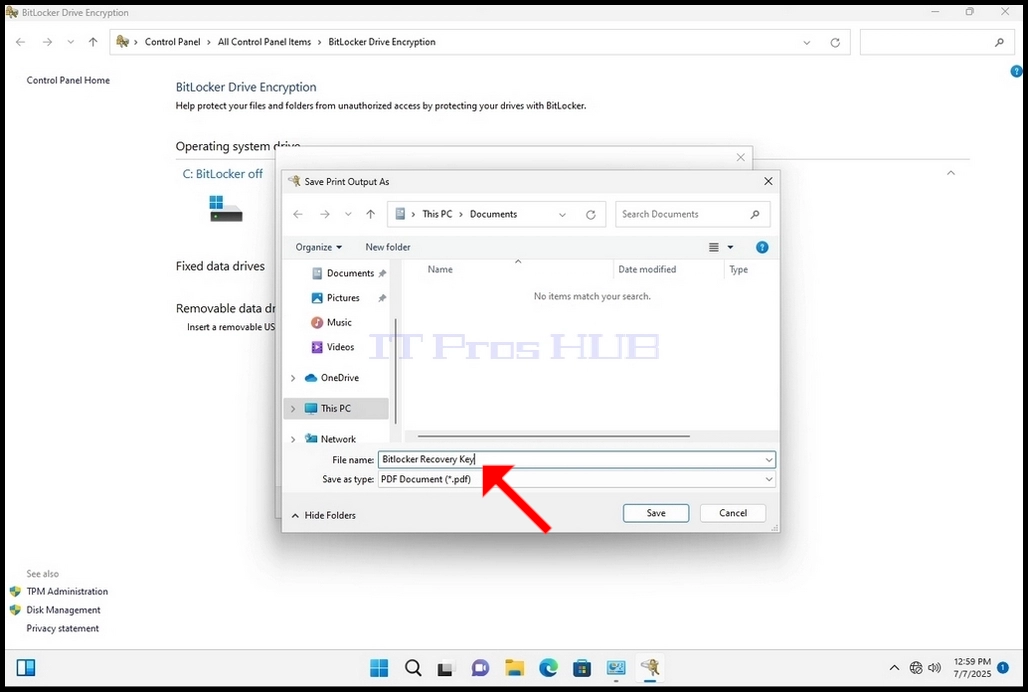Open Organize menu
This screenshot has height=692, width=1028.
(319, 247)
